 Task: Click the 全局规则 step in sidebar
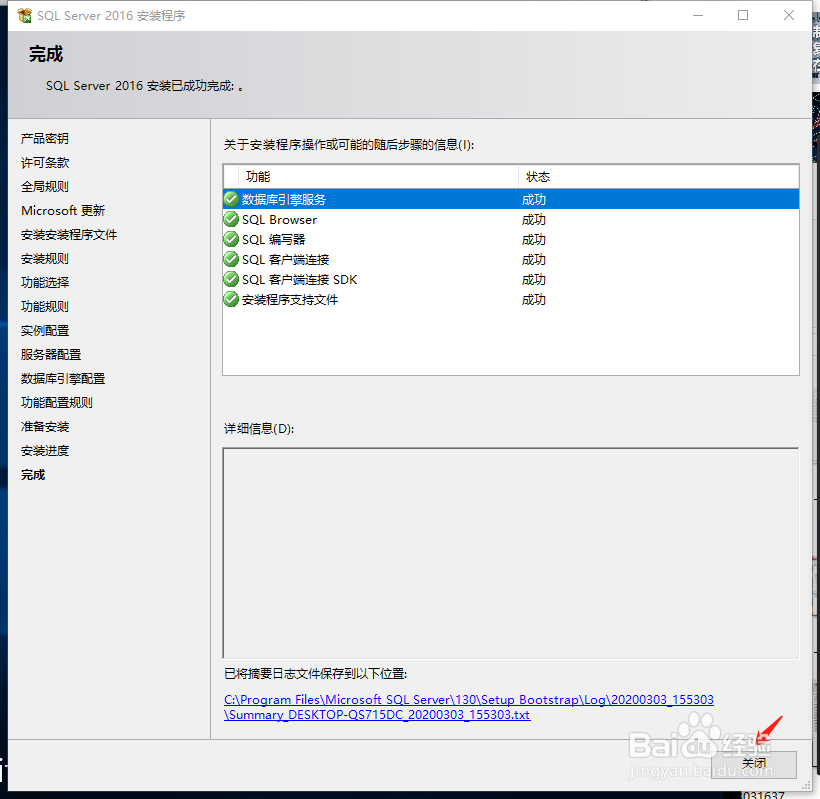point(45,186)
